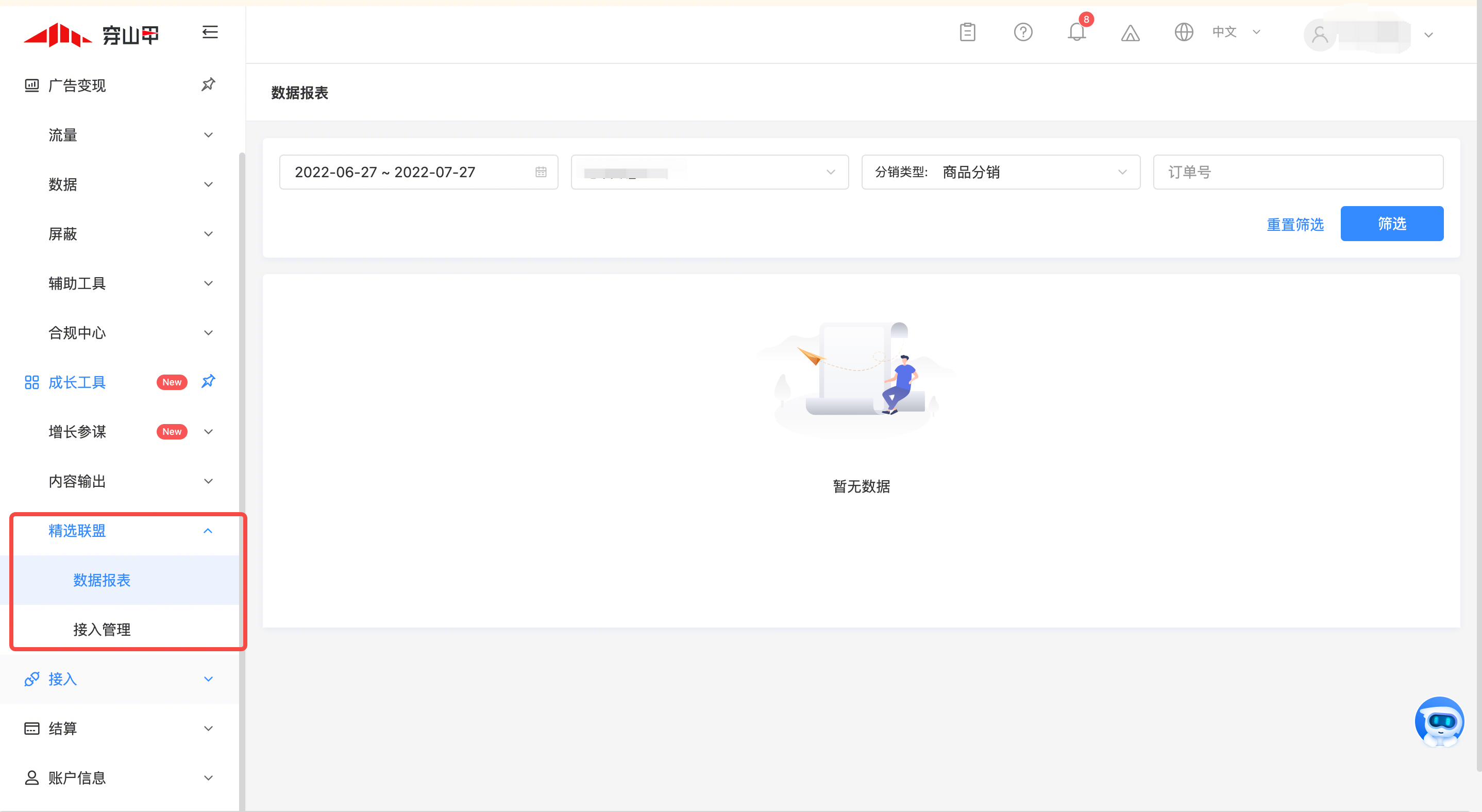1482x812 pixels.
Task: Open the notifications bell icon
Action: [1076, 32]
